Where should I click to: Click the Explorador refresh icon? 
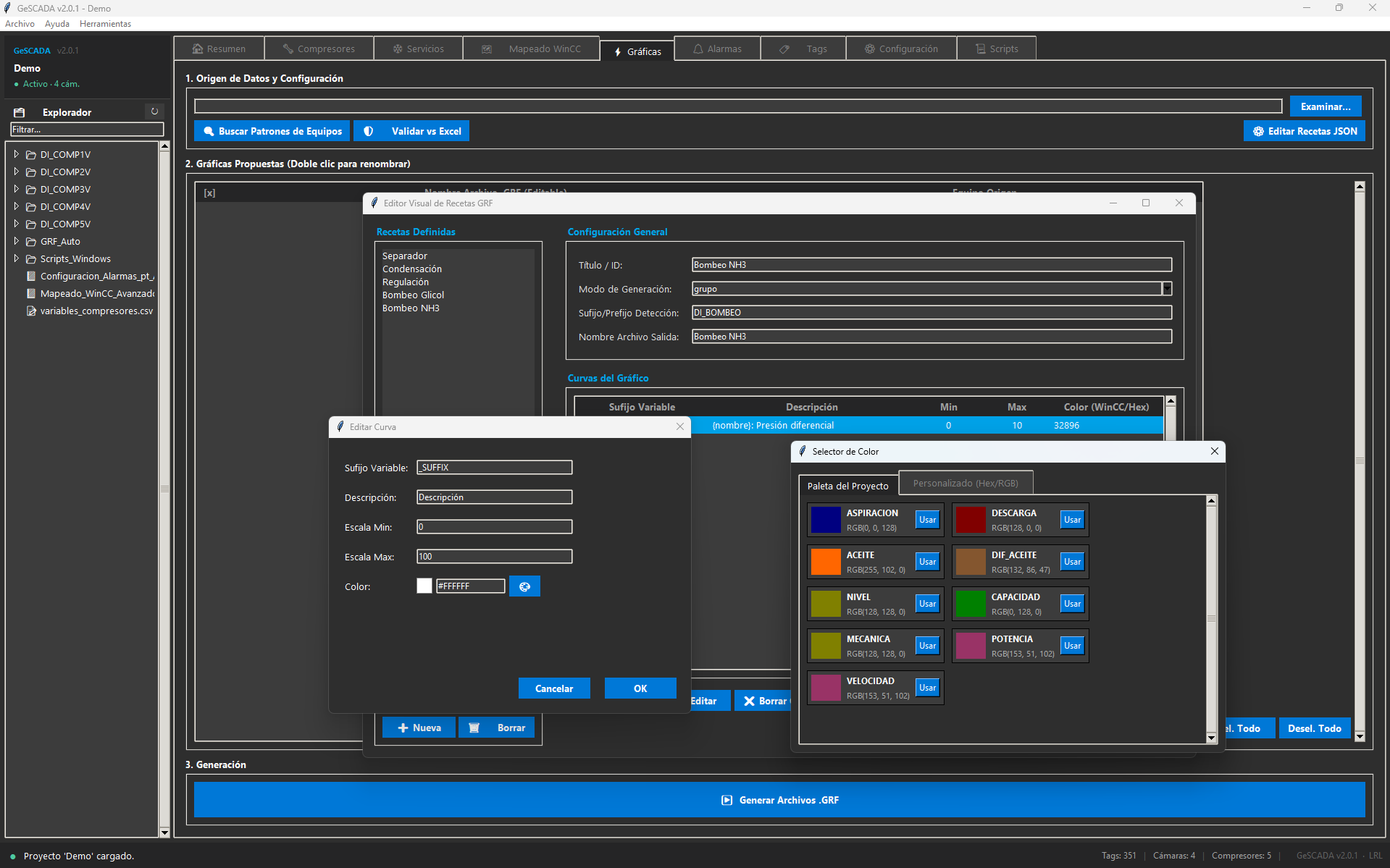(154, 111)
